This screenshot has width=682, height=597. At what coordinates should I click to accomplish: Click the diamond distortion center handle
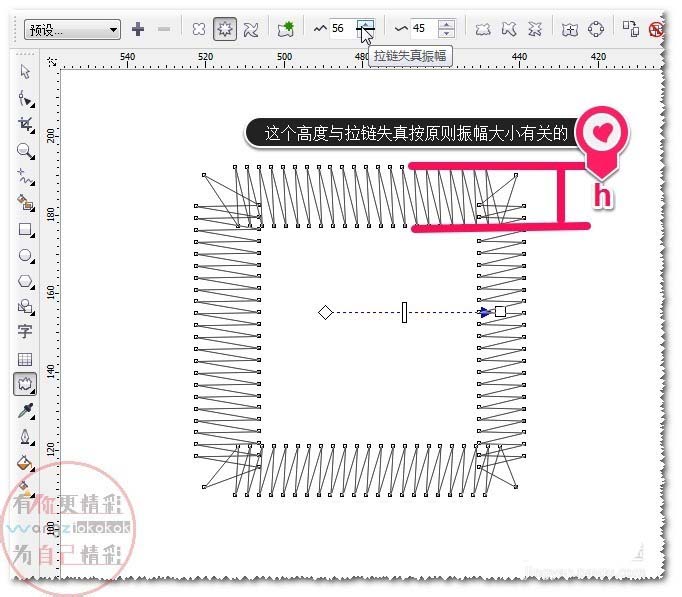(x=325, y=312)
